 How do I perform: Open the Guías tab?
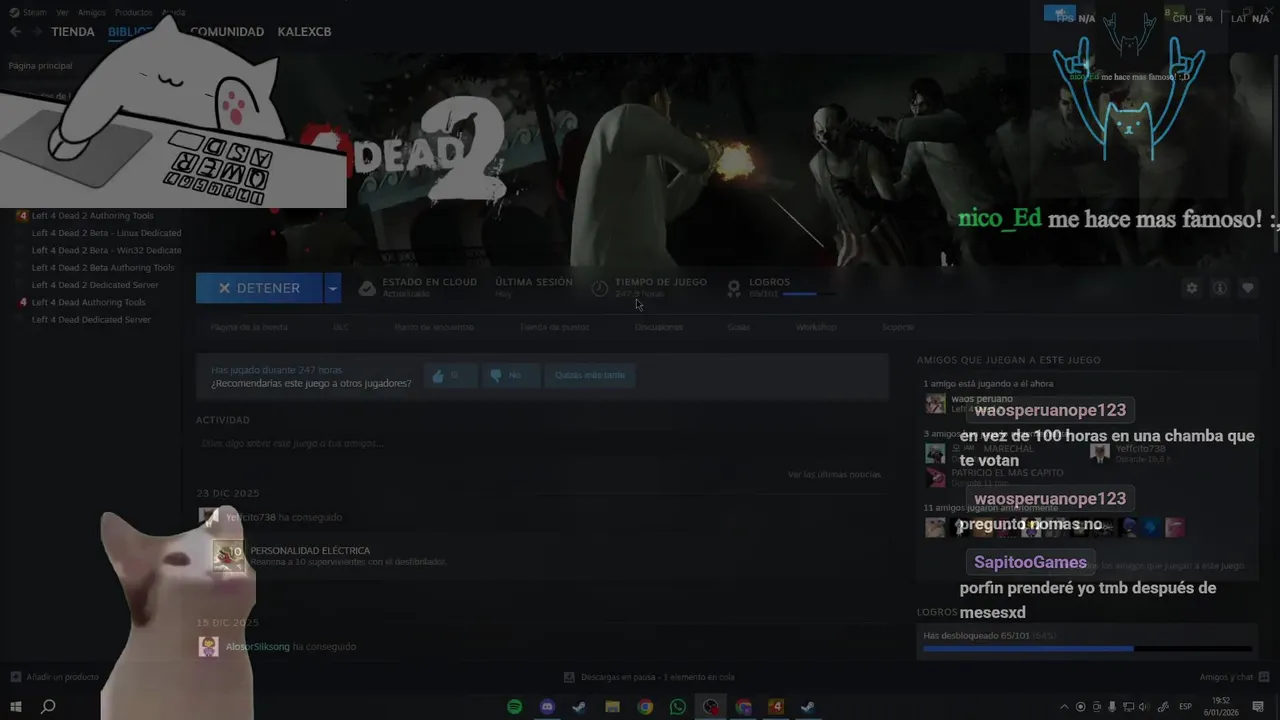coord(739,327)
